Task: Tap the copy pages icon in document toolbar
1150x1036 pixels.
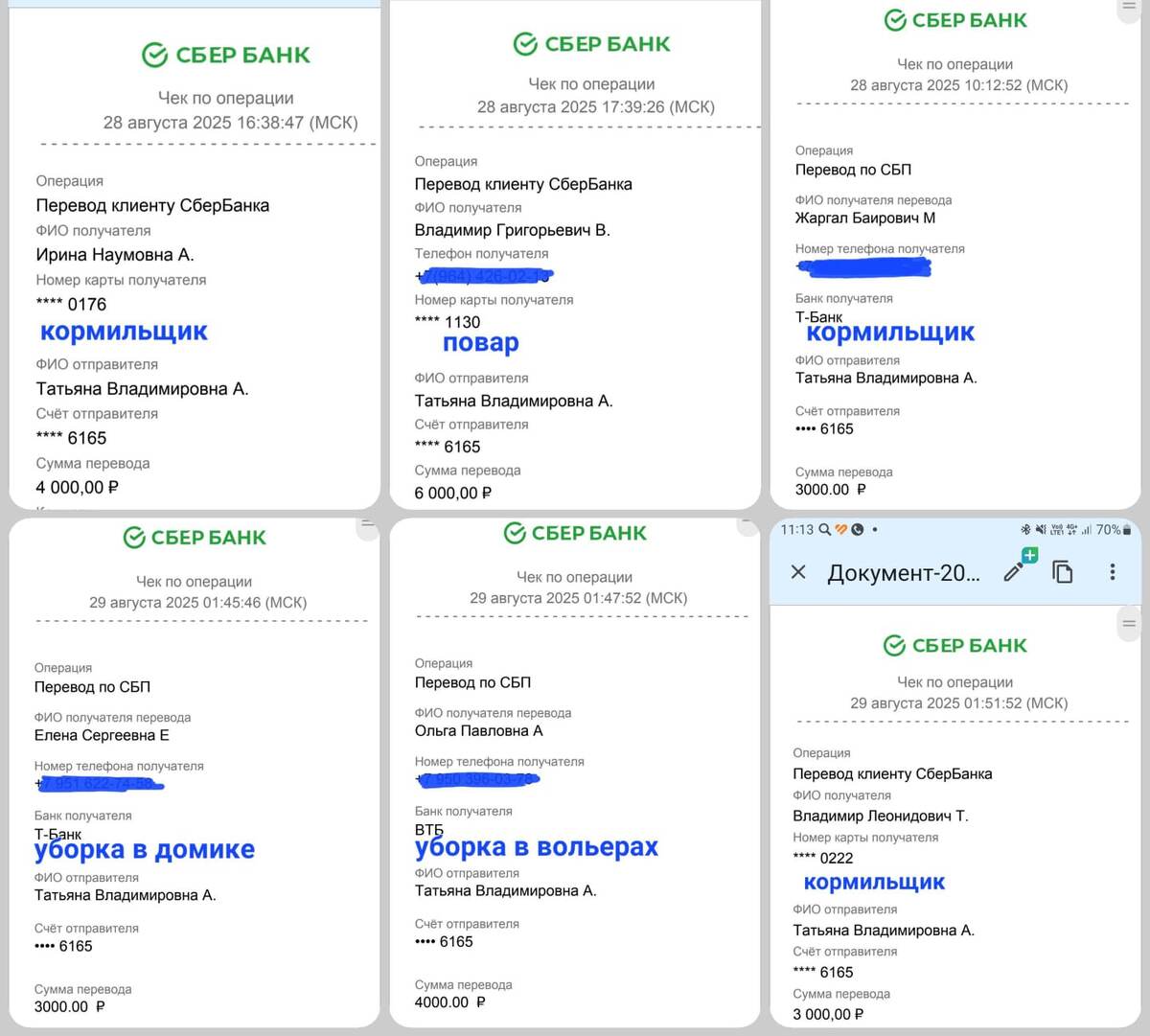Action: point(1063,572)
